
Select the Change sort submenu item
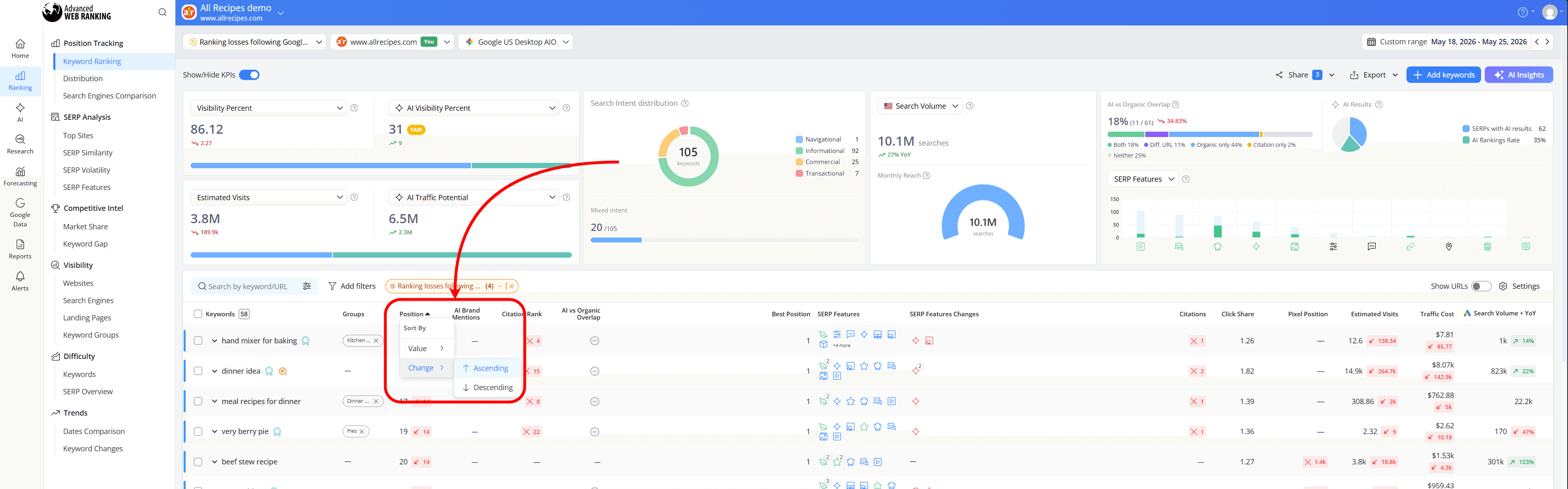coord(427,368)
